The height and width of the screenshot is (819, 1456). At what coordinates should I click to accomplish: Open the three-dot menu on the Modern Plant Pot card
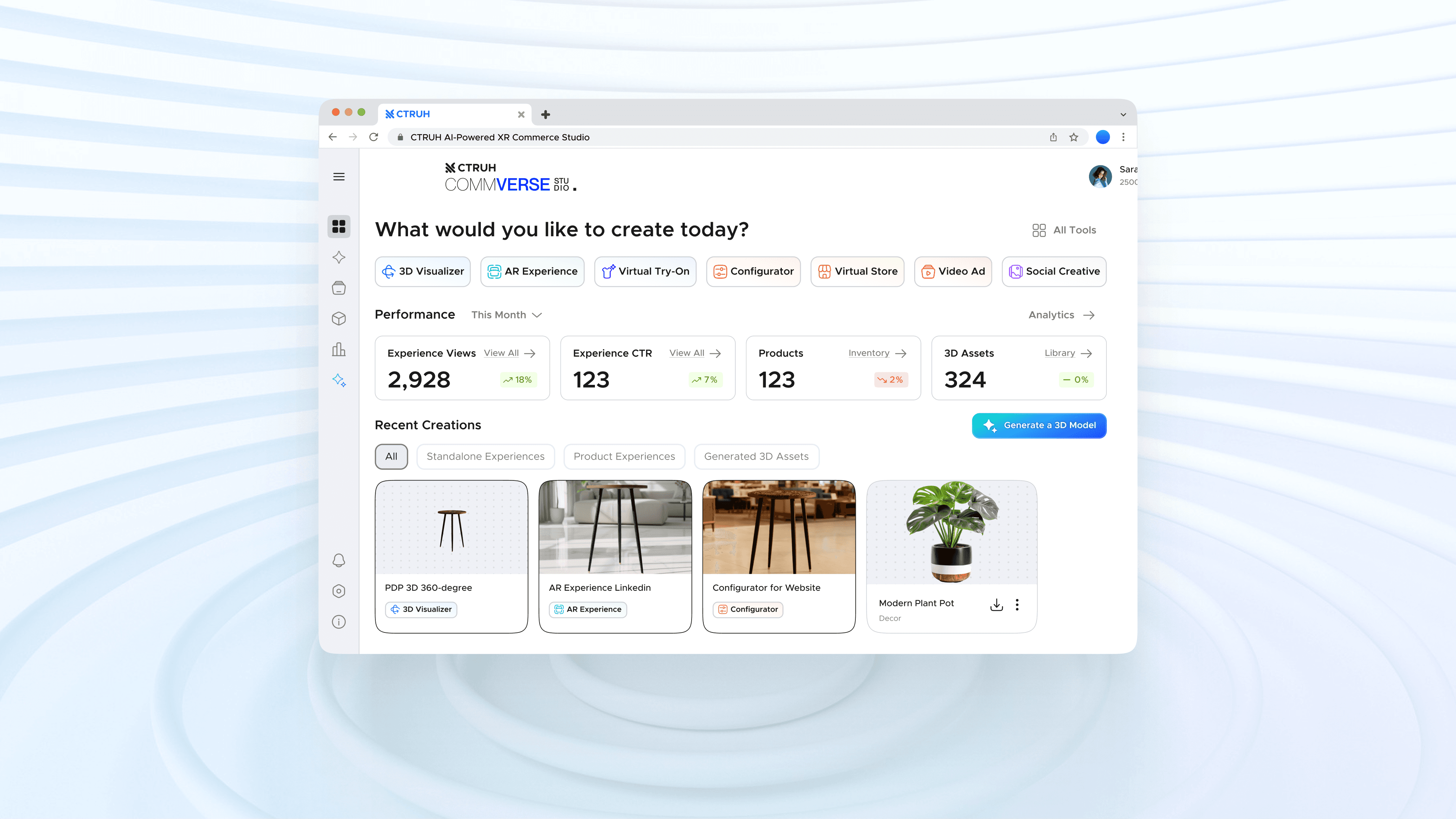[x=1017, y=605]
